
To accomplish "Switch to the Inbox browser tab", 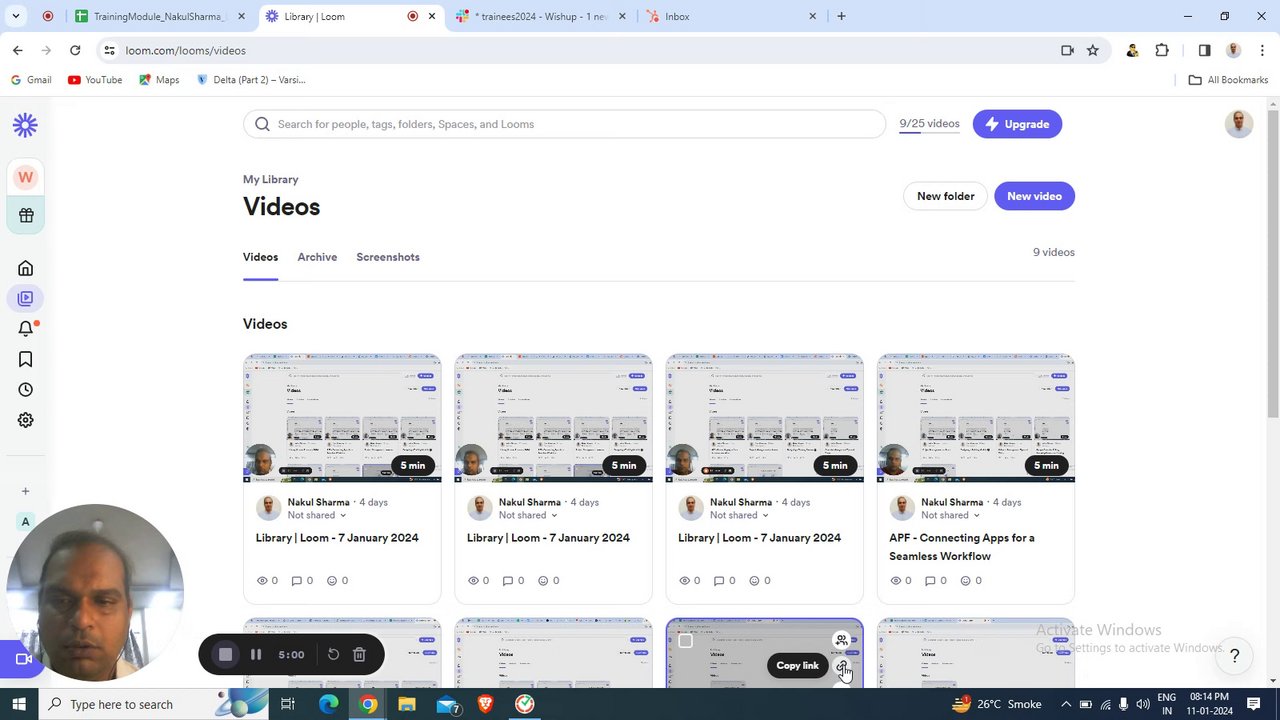I will pos(730,16).
